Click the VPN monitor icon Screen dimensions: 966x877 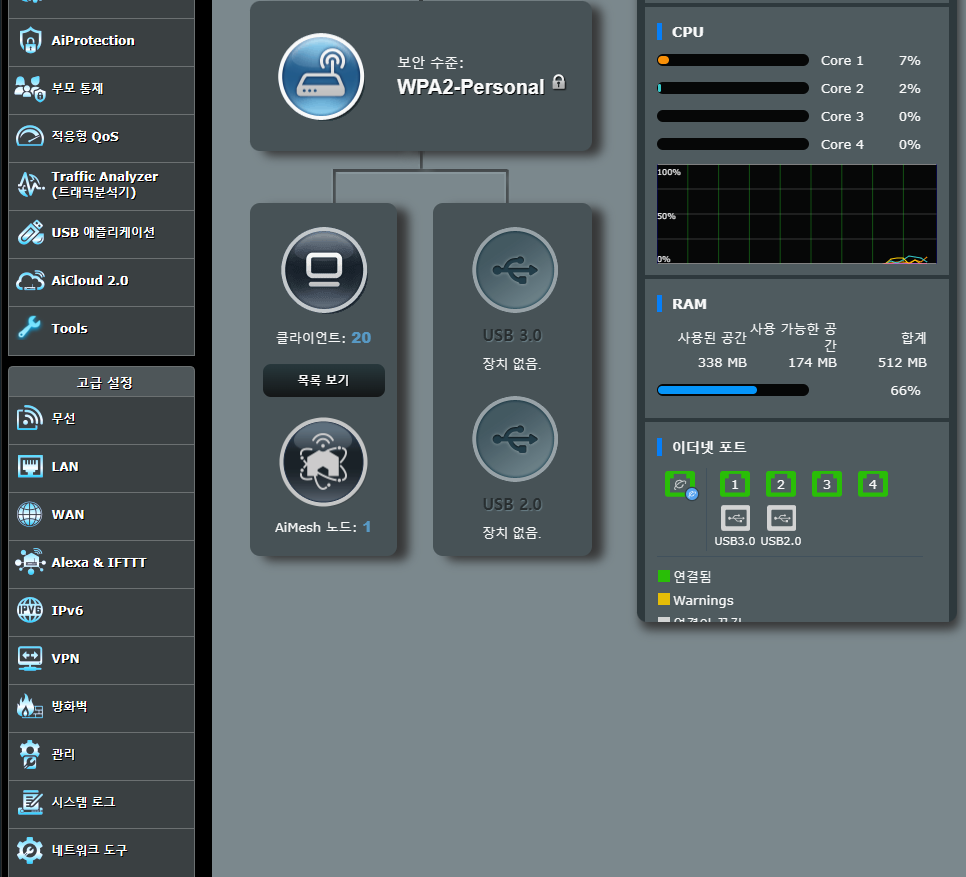[x=30, y=658]
